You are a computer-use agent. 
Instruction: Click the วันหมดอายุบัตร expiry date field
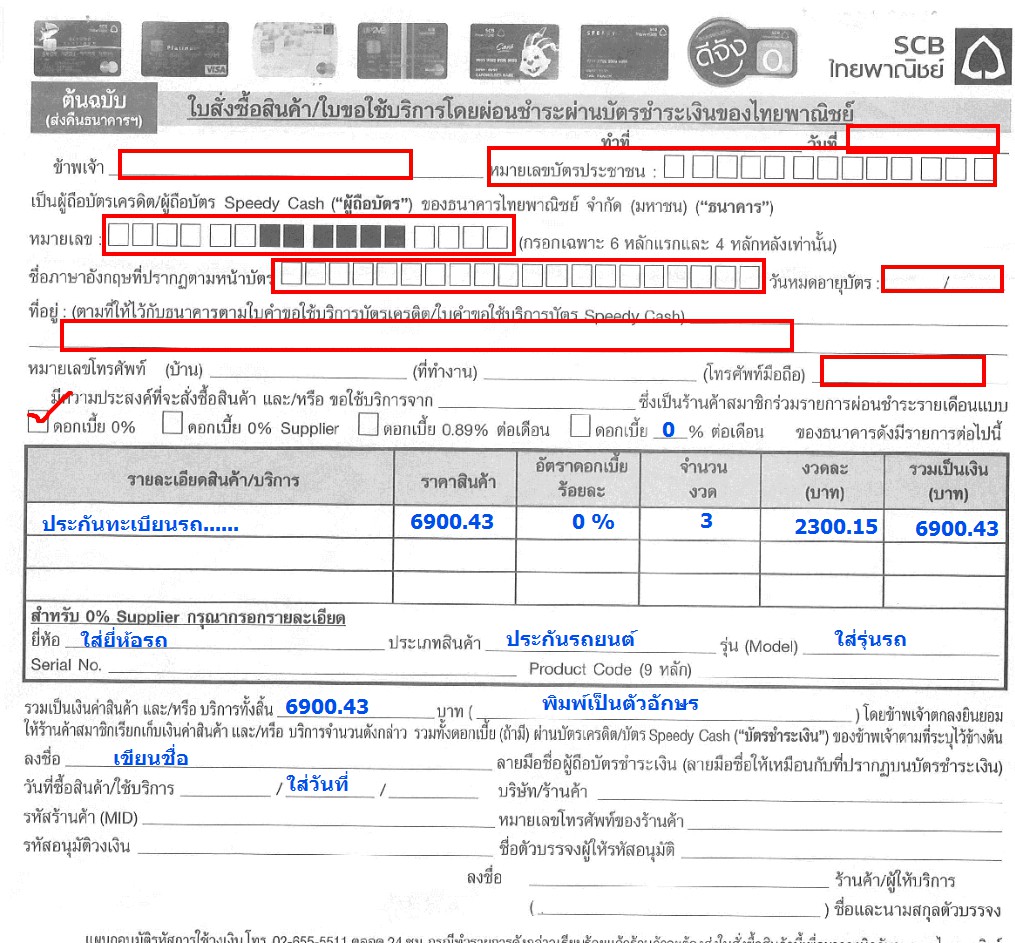(942, 280)
